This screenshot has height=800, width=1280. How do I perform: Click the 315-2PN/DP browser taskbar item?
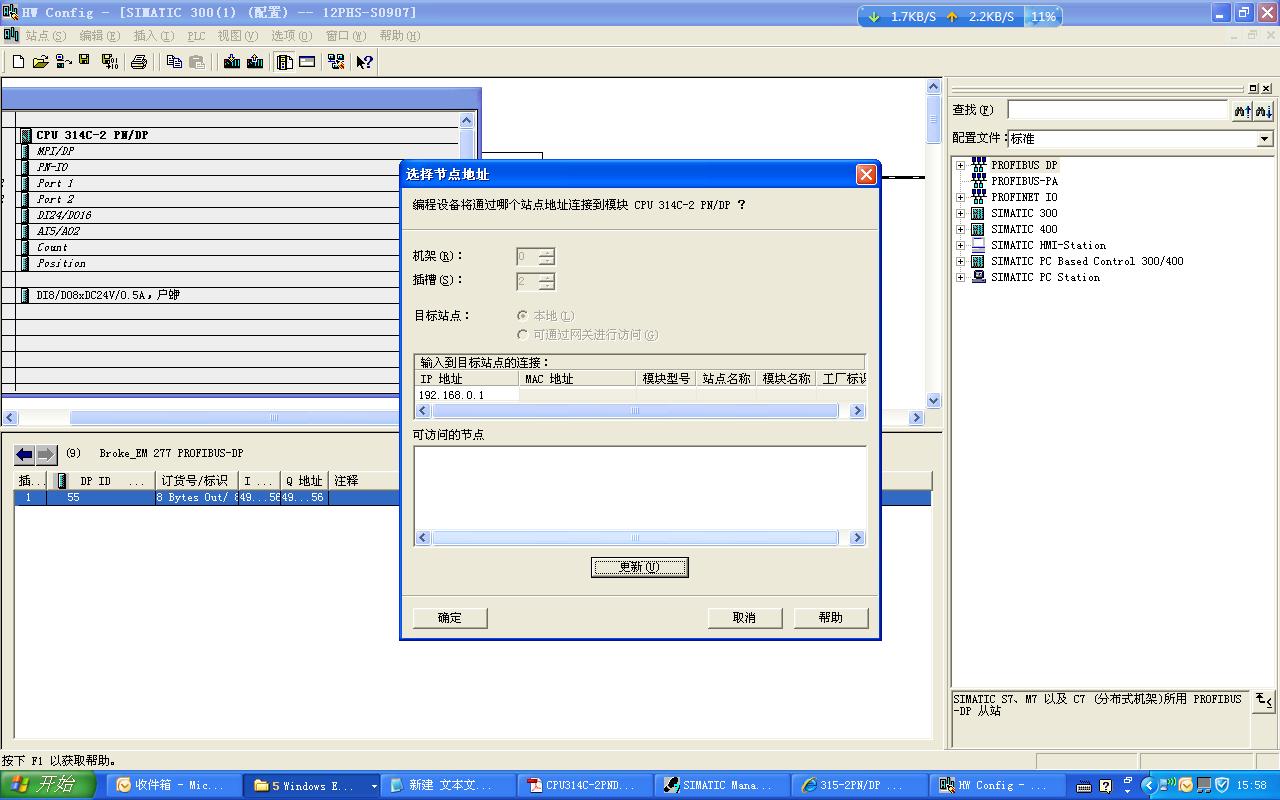coord(860,785)
